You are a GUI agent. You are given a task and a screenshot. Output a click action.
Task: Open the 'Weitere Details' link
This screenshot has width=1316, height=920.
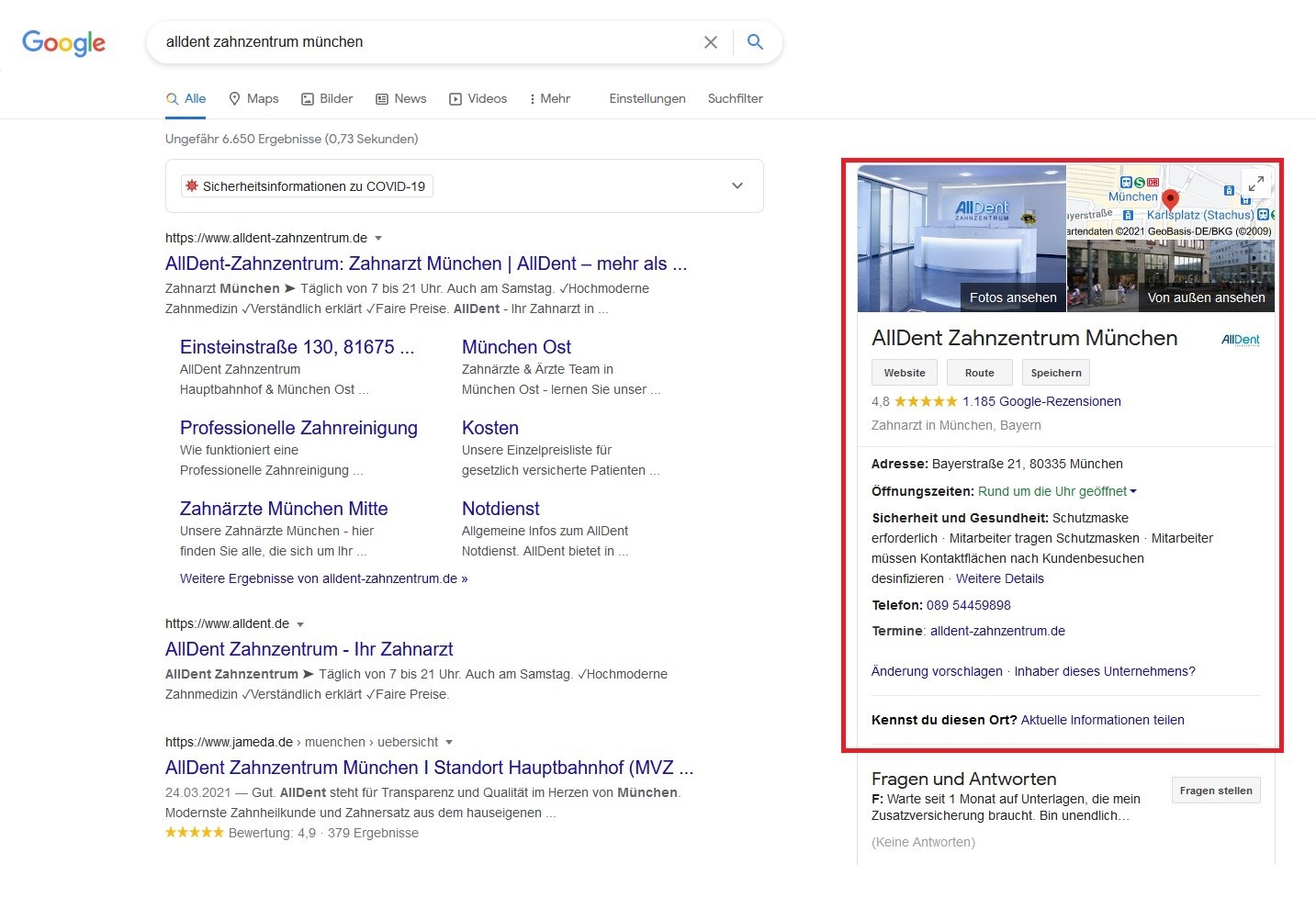tap(1000, 578)
